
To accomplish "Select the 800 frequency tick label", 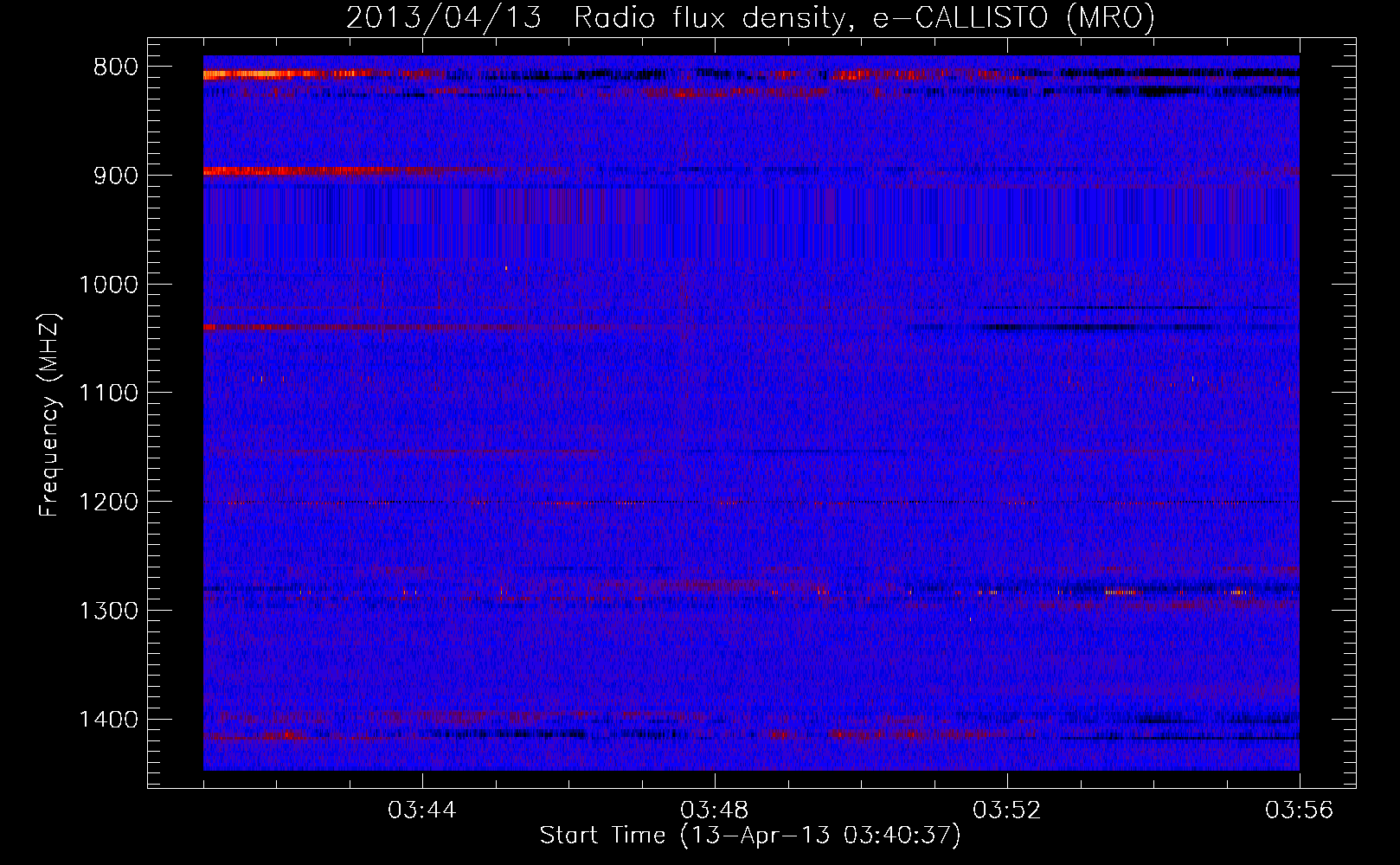I will (116, 67).
